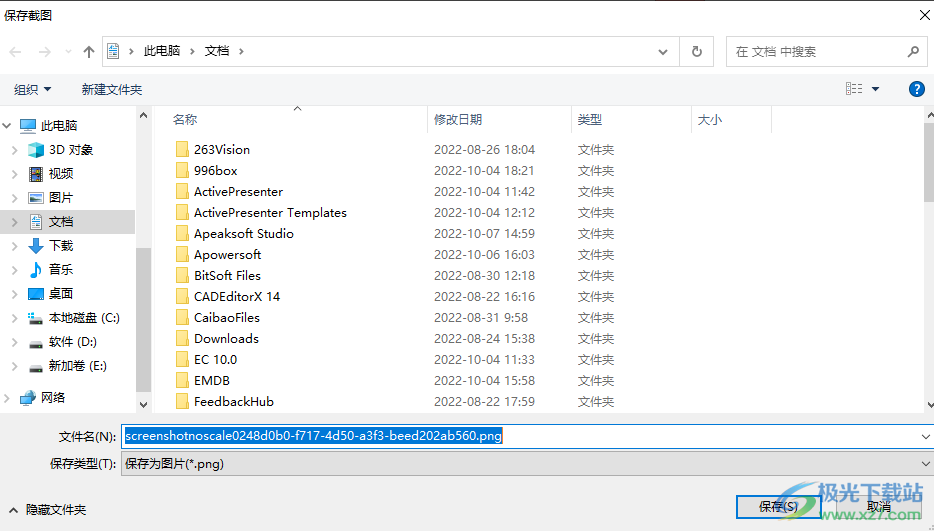Select the CADEditorX 14 folder
Screen dimensions: 934x531
[x=237, y=296]
